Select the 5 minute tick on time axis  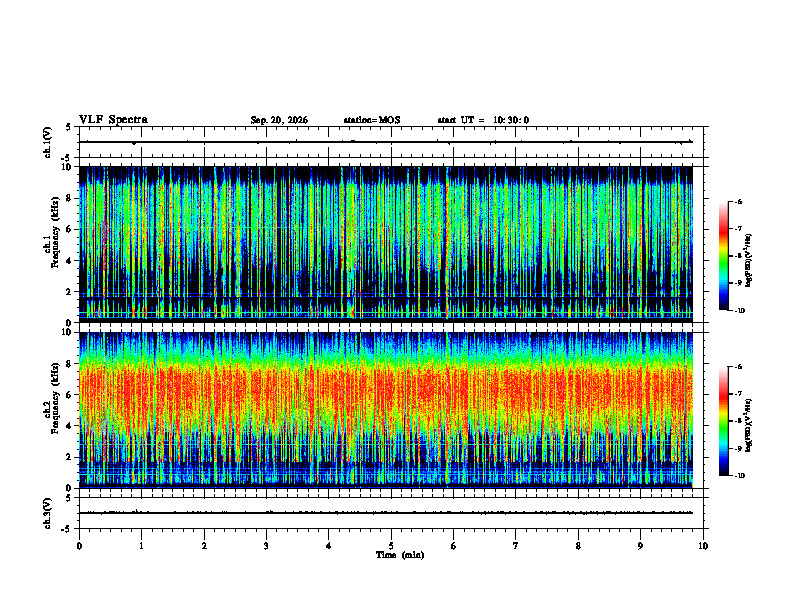(x=391, y=546)
